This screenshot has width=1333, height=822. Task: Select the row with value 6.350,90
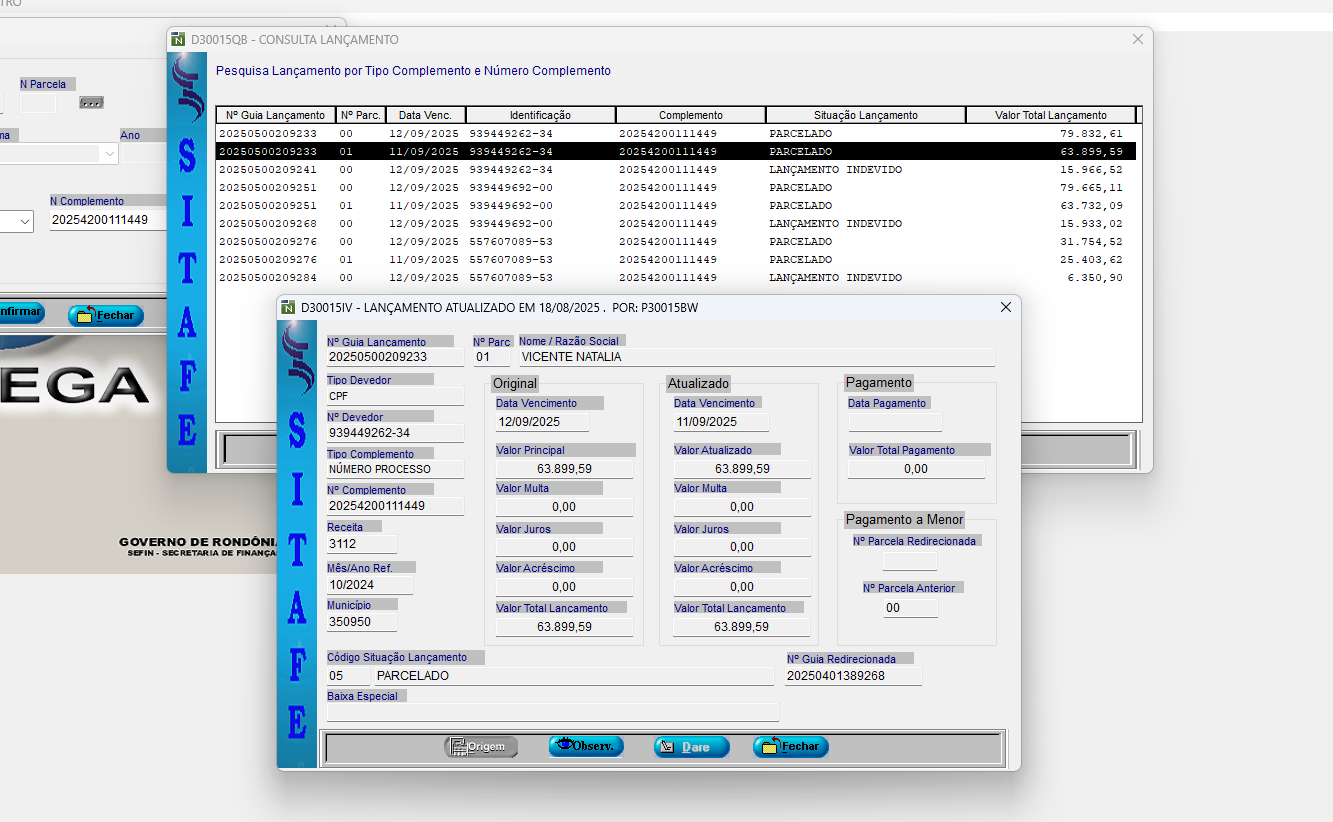(x=676, y=278)
